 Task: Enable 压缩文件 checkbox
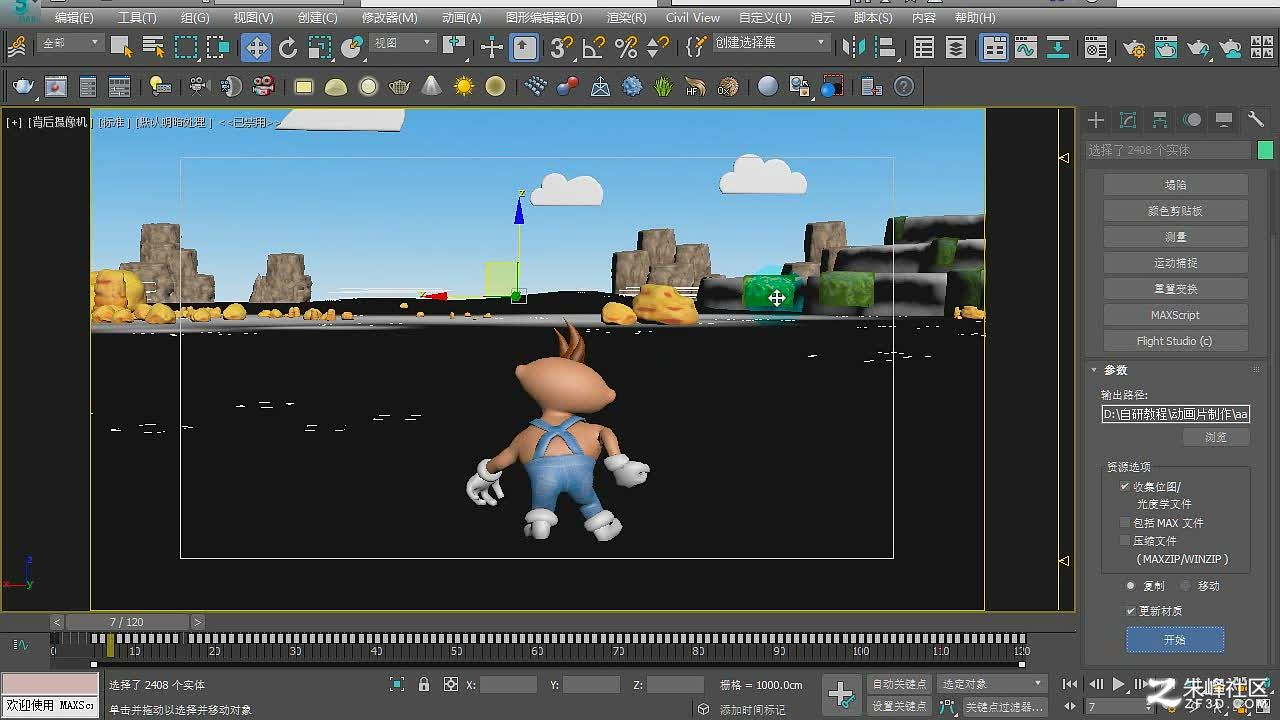tap(1125, 541)
